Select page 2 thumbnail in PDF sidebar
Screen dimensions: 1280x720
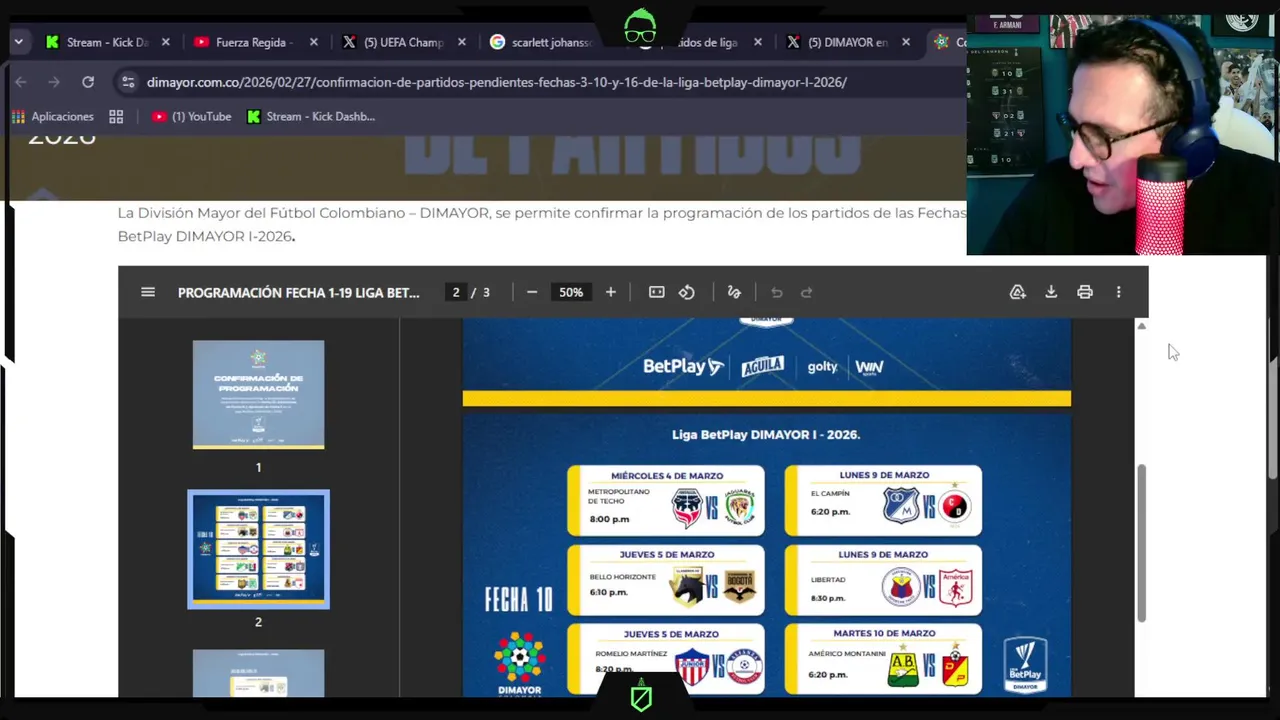(x=258, y=549)
